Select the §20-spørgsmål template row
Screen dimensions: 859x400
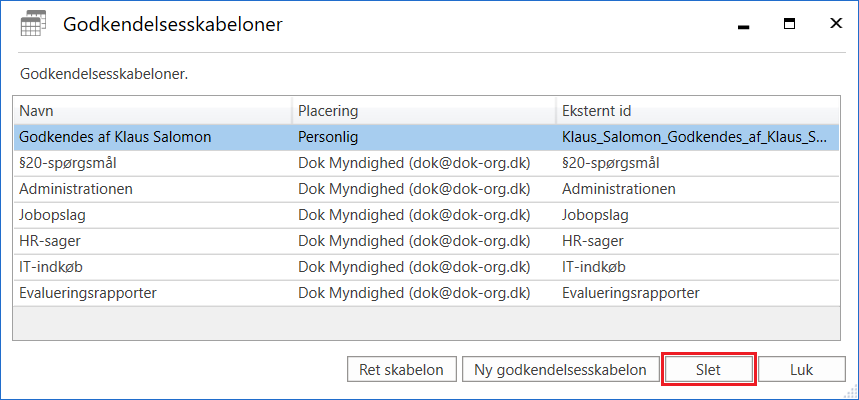click(70, 163)
